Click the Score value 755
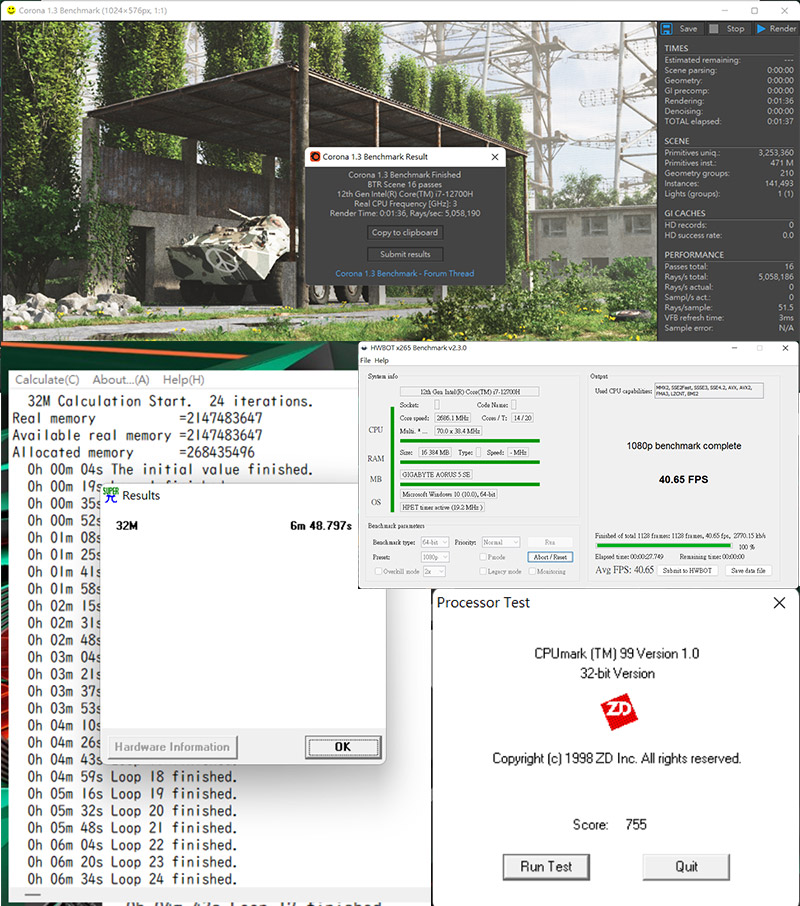800x906 pixels. tap(636, 825)
